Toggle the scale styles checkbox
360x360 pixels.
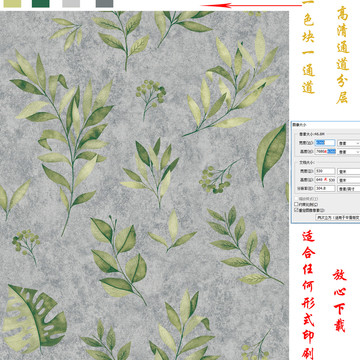click(x=296, y=198)
